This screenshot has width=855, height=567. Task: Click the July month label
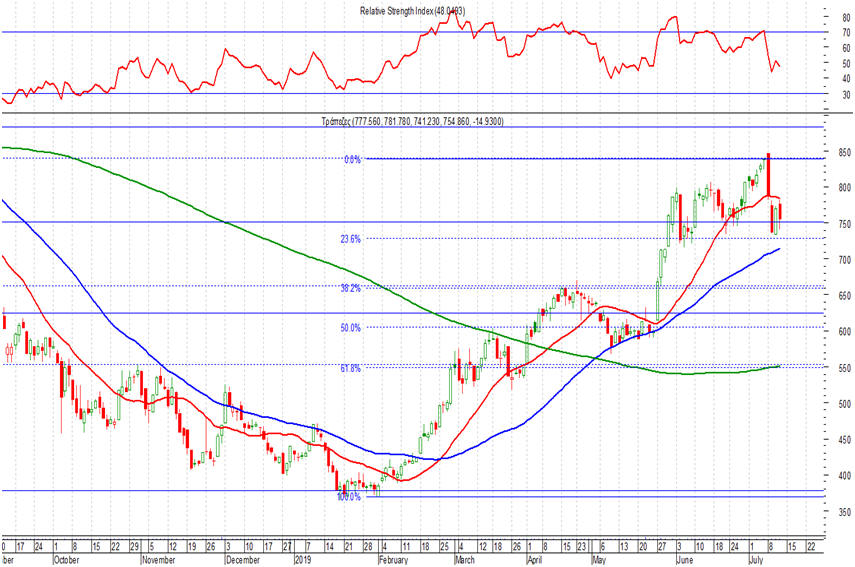point(756,560)
